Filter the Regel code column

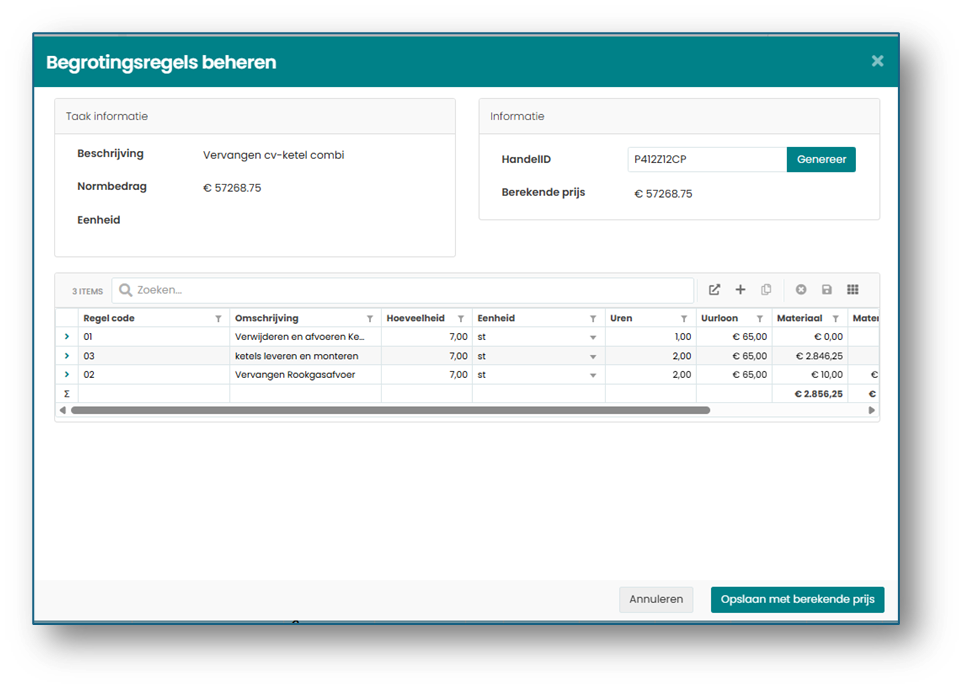point(218,318)
